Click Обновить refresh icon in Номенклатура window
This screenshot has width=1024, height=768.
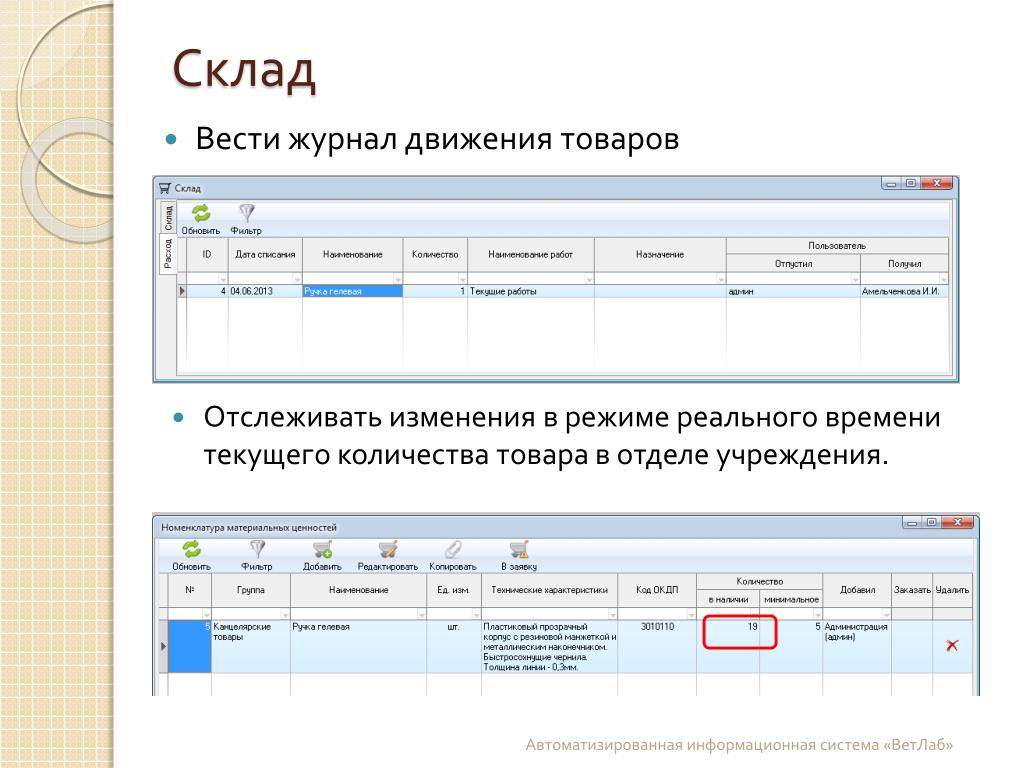click(x=191, y=549)
